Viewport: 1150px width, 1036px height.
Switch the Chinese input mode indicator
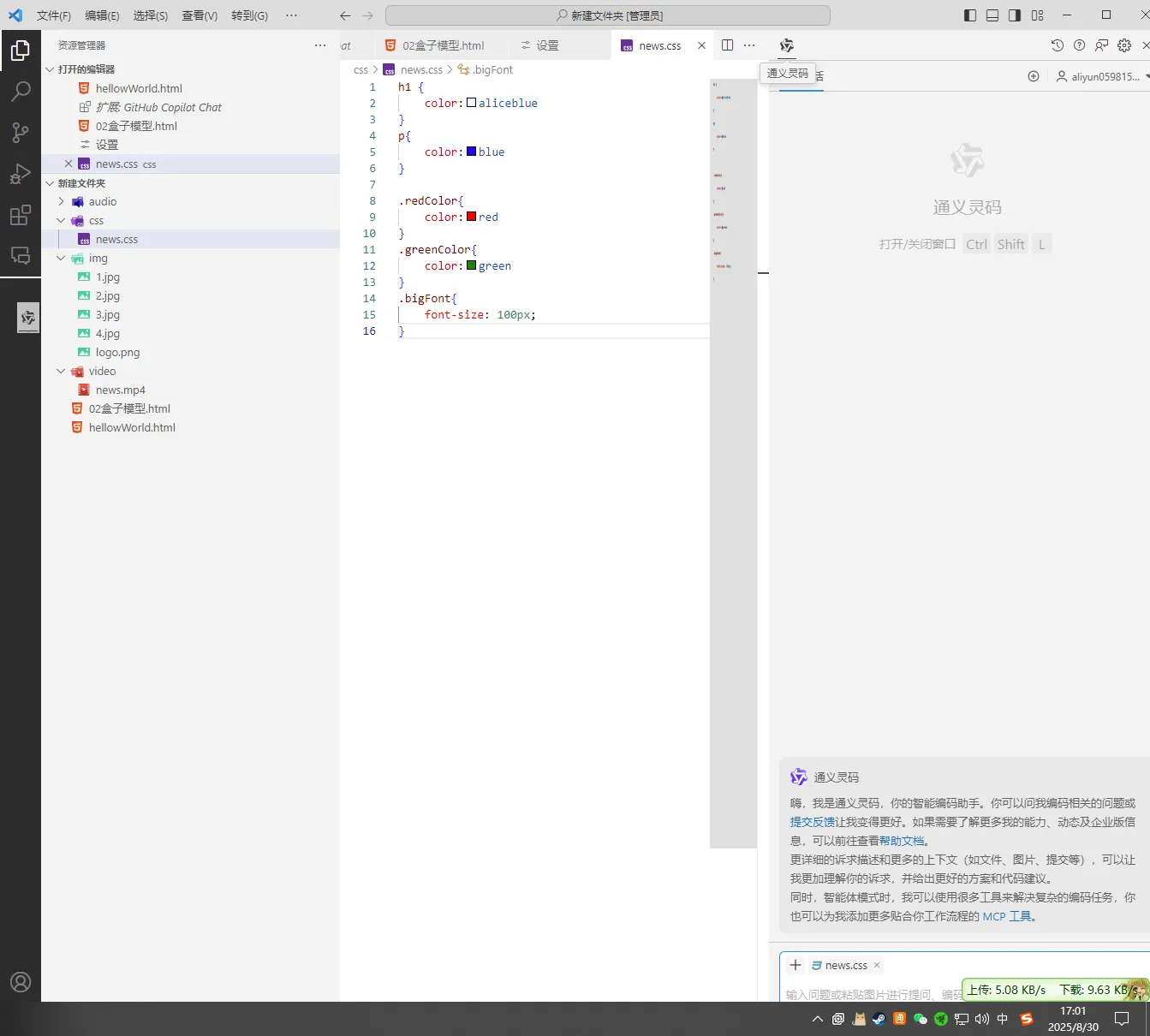point(1003,1019)
